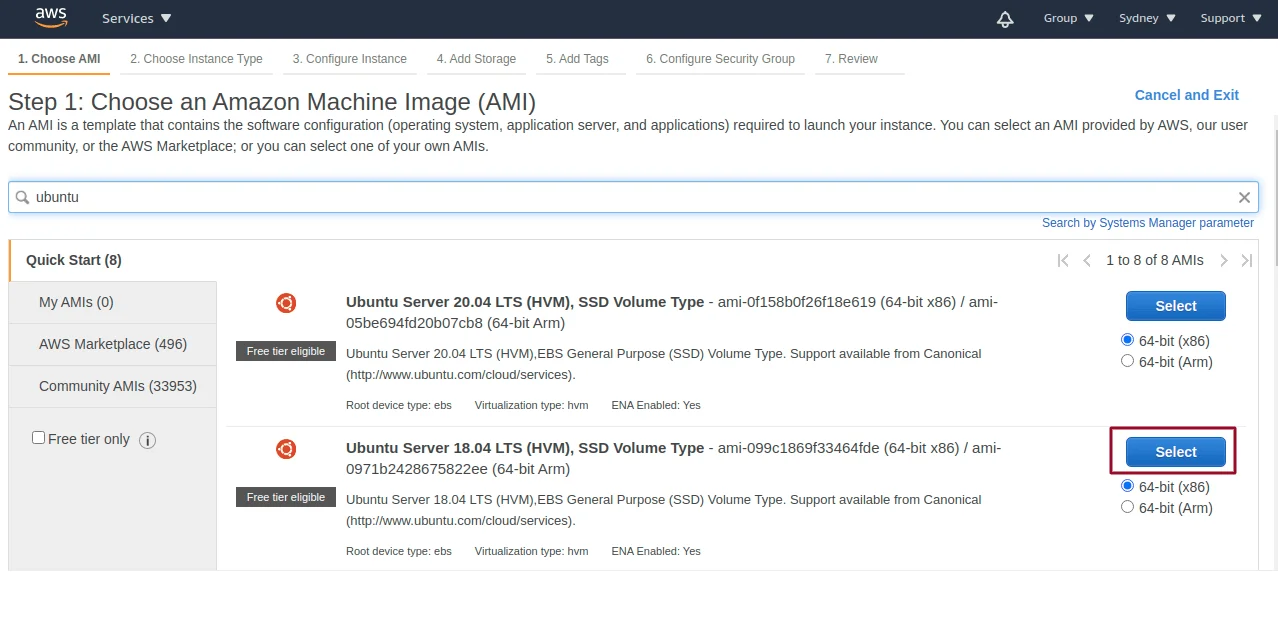This screenshot has width=1278, height=627.
Task: Clear the search with the X icon
Action: coord(1244,198)
